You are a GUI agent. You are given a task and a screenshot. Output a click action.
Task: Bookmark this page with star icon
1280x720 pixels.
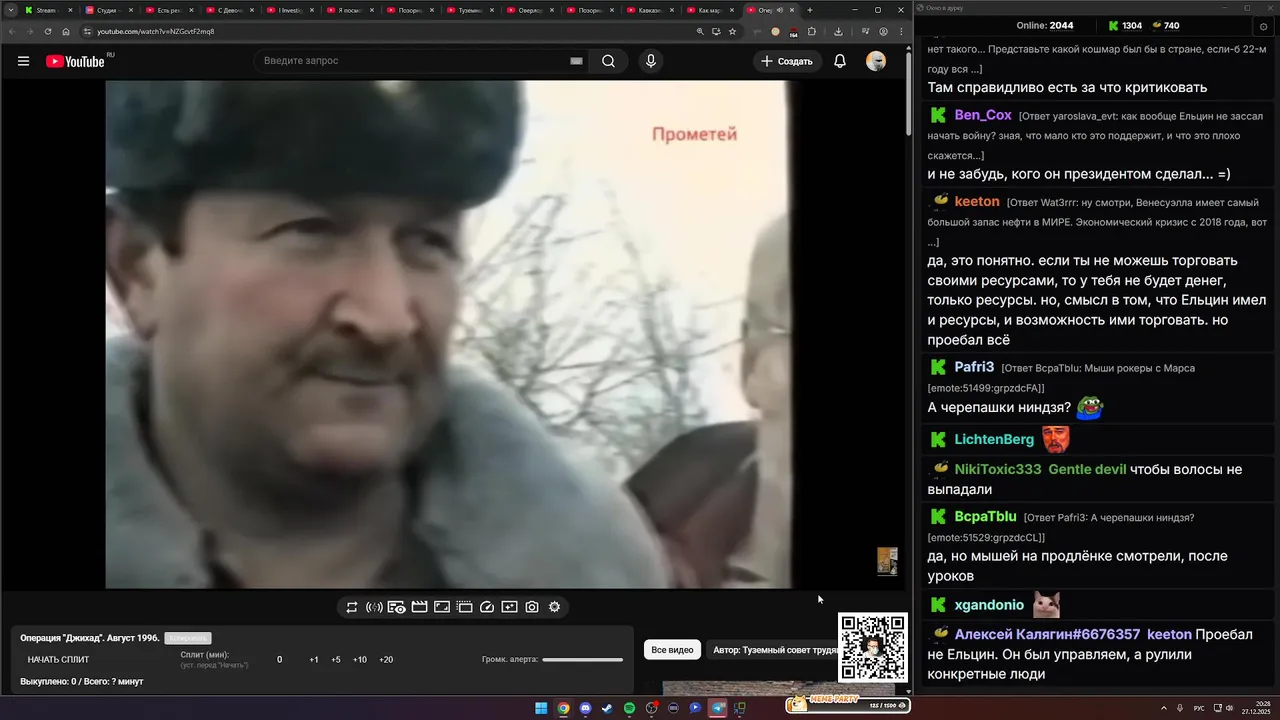pyautogui.click(x=732, y=31)
